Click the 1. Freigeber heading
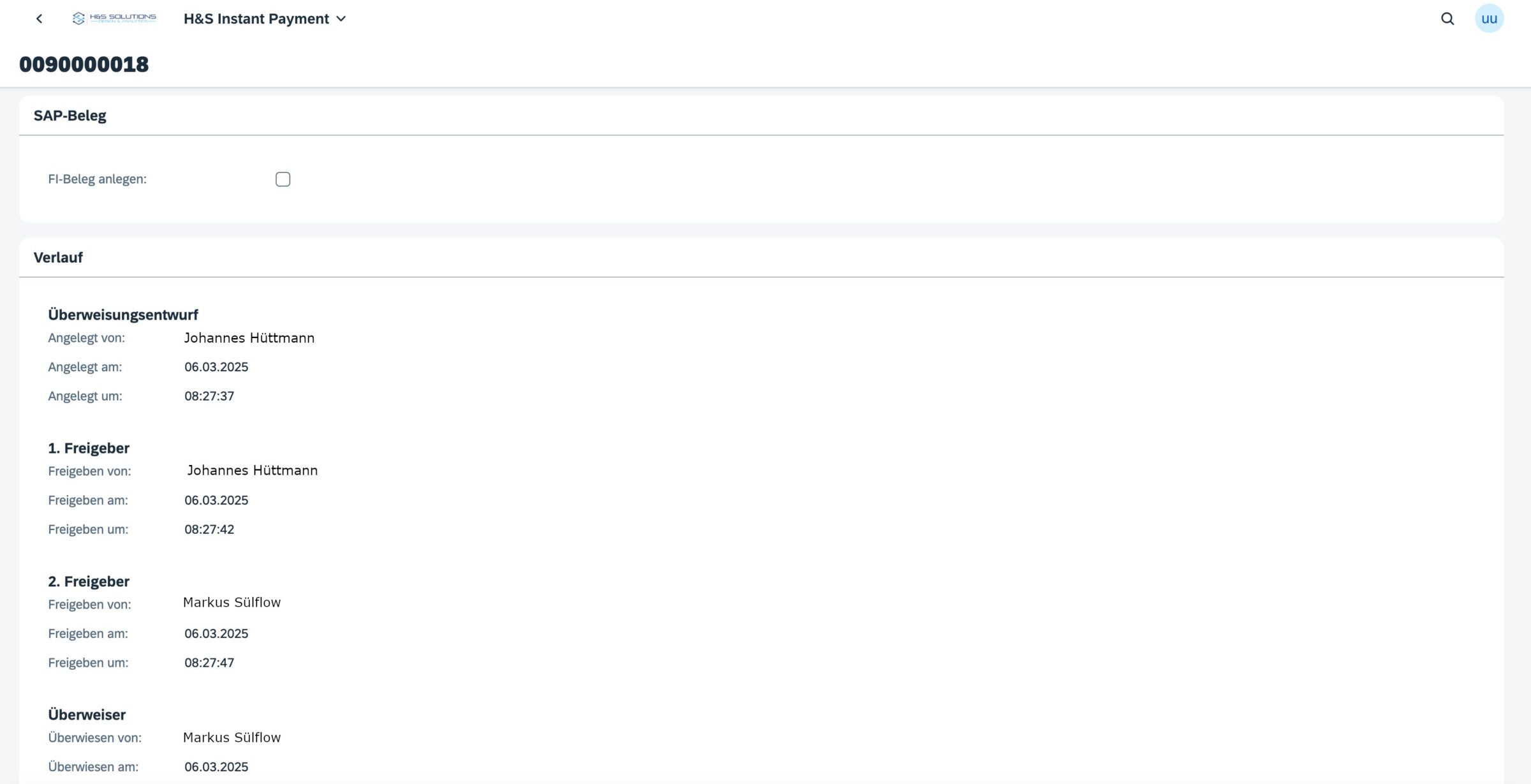 pyautogui.click(x=89, y=448)
